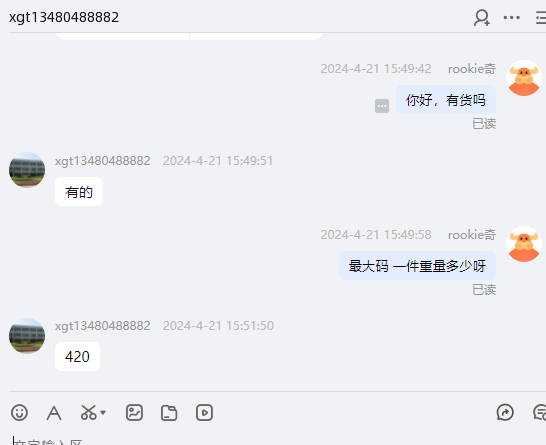Screen dimensions: 546x445
Task: Open the font formatting tool
Action: coord(54,413)
